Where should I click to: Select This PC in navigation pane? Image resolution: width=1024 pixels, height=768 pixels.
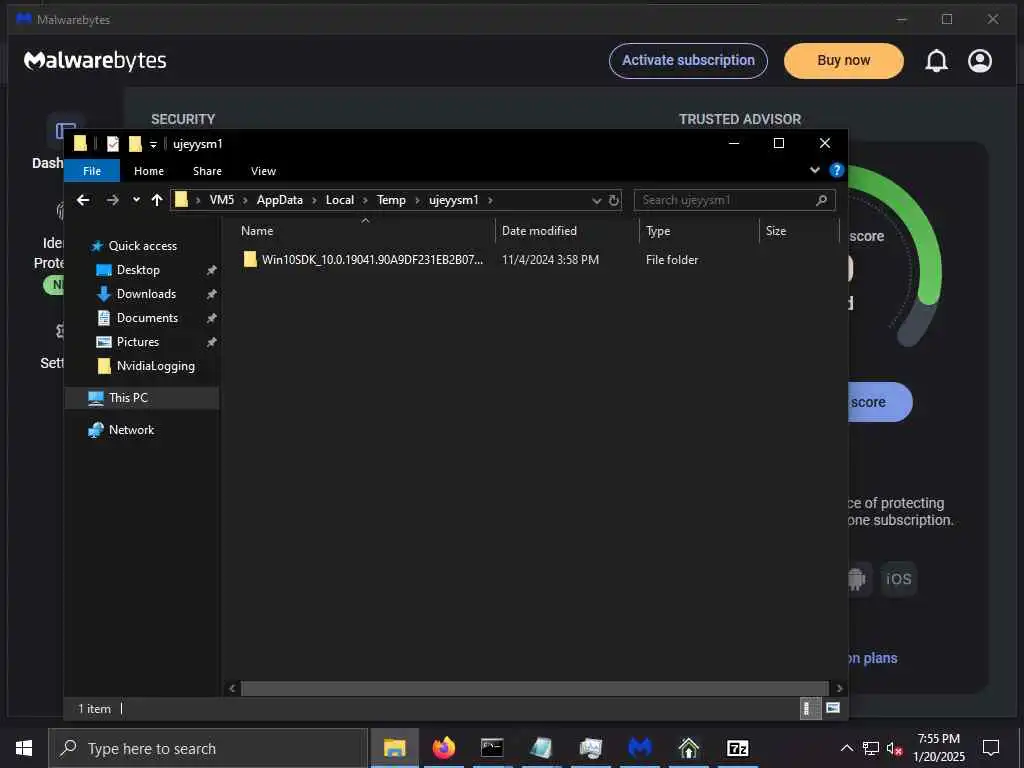[x=128, y=398]
